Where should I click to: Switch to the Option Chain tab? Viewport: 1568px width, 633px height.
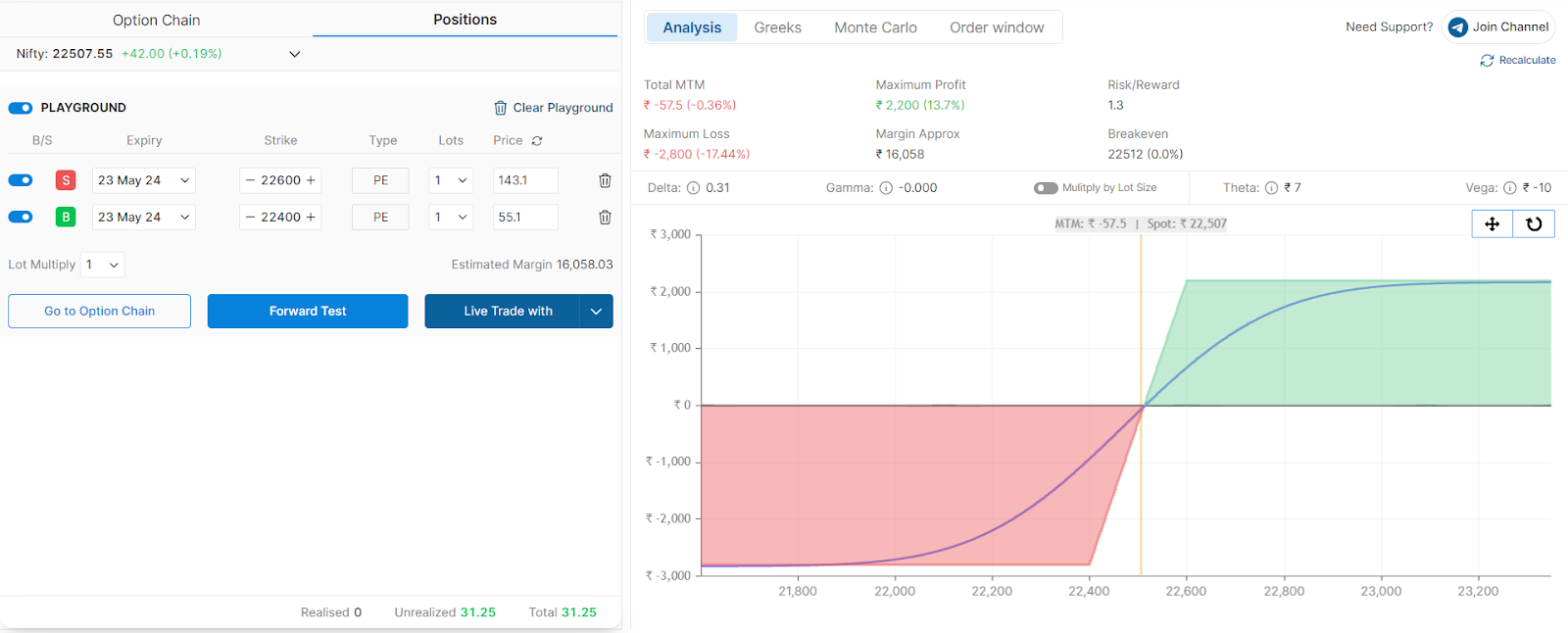point(156,20)
